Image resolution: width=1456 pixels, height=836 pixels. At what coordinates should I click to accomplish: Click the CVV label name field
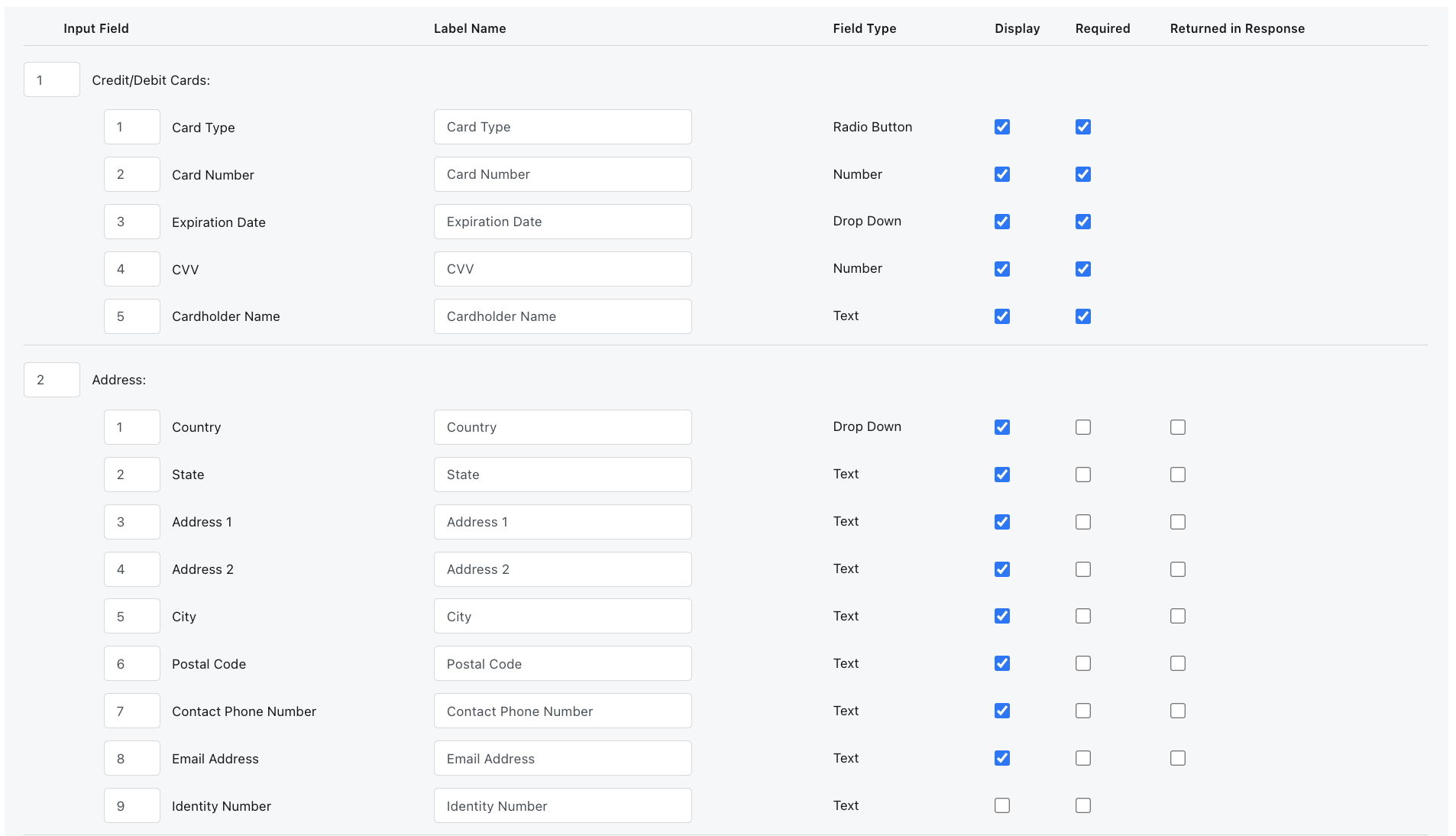pos(563,269)
